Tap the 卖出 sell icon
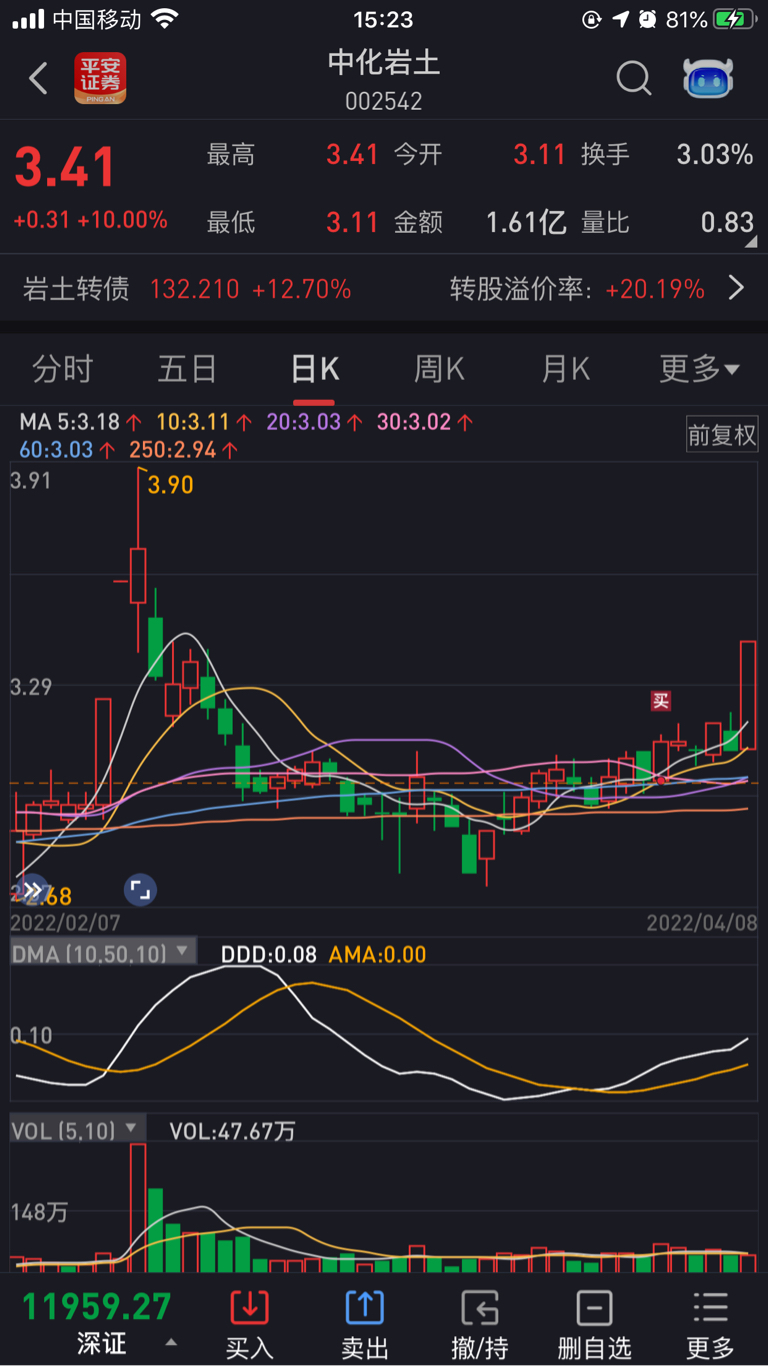 (x=365, y=1307)
